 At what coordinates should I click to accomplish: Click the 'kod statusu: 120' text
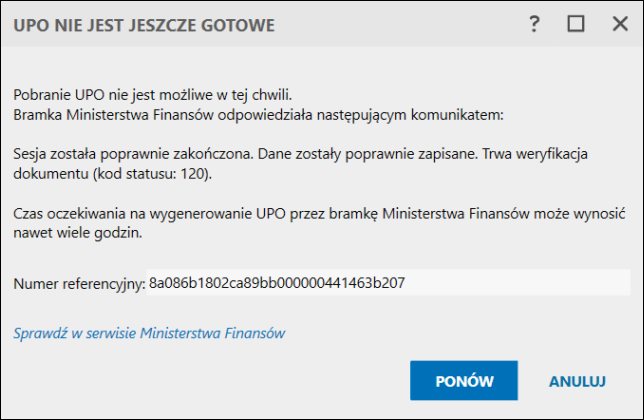(151, 174)
